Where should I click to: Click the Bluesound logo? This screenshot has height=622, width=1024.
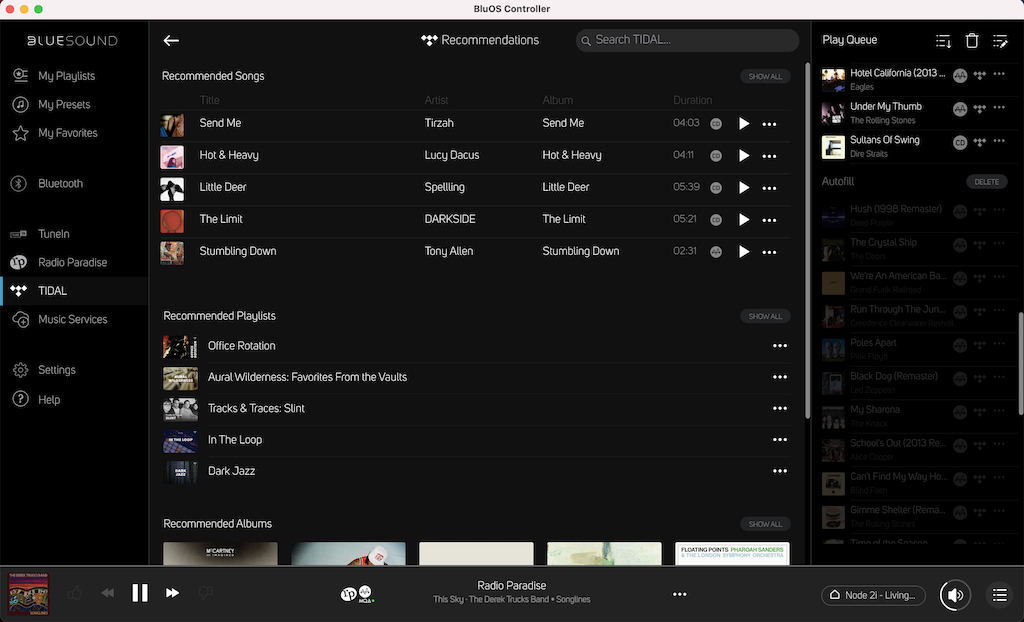[x=72, y=41]
